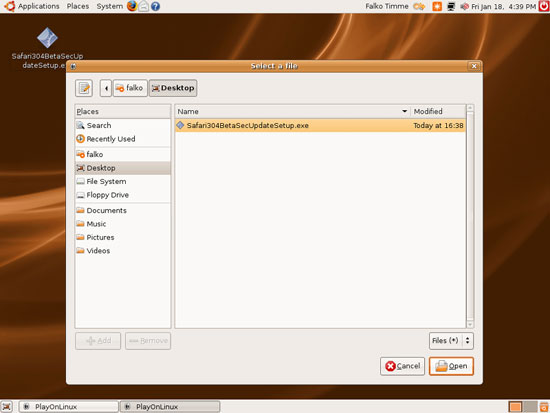Viewport: 550px width, 413px height.
Task: Open the Help icon in panel
Action: (155, 6)
